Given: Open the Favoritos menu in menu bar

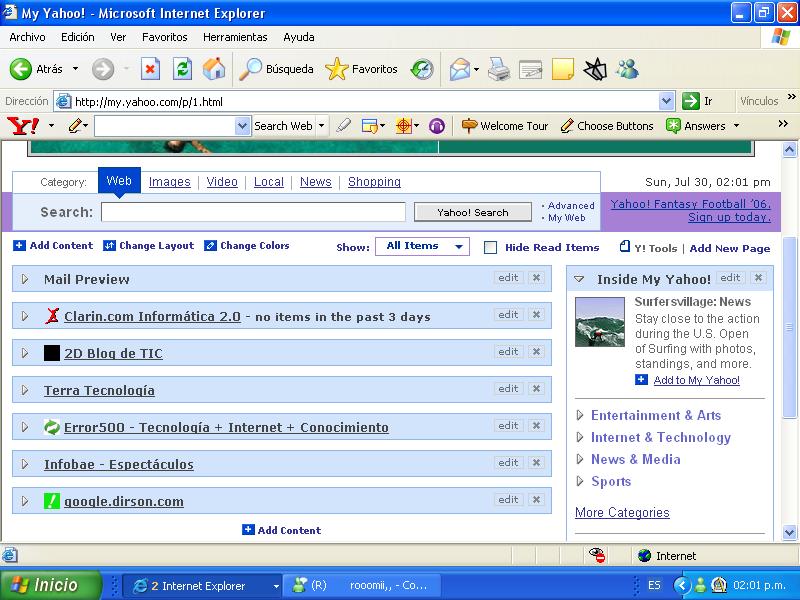Looking at the screenshot, I should (165, 37).
